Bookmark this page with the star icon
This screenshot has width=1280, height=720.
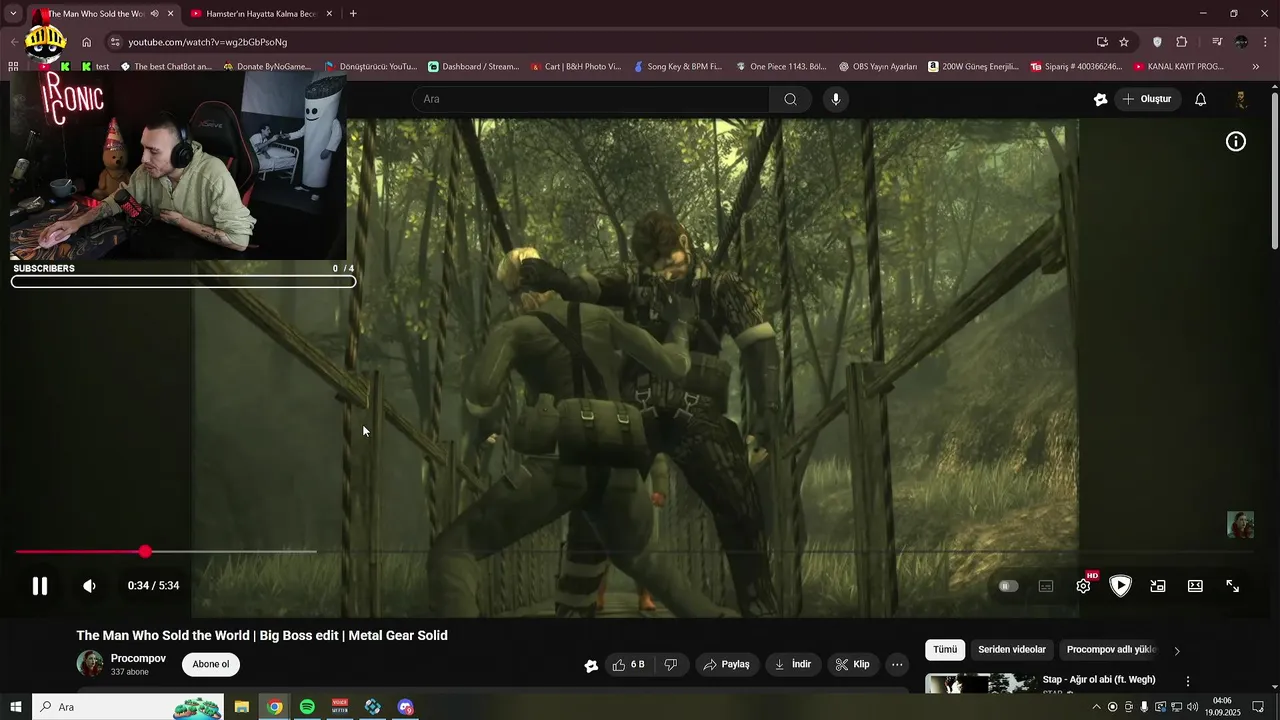coord(1124,42)
